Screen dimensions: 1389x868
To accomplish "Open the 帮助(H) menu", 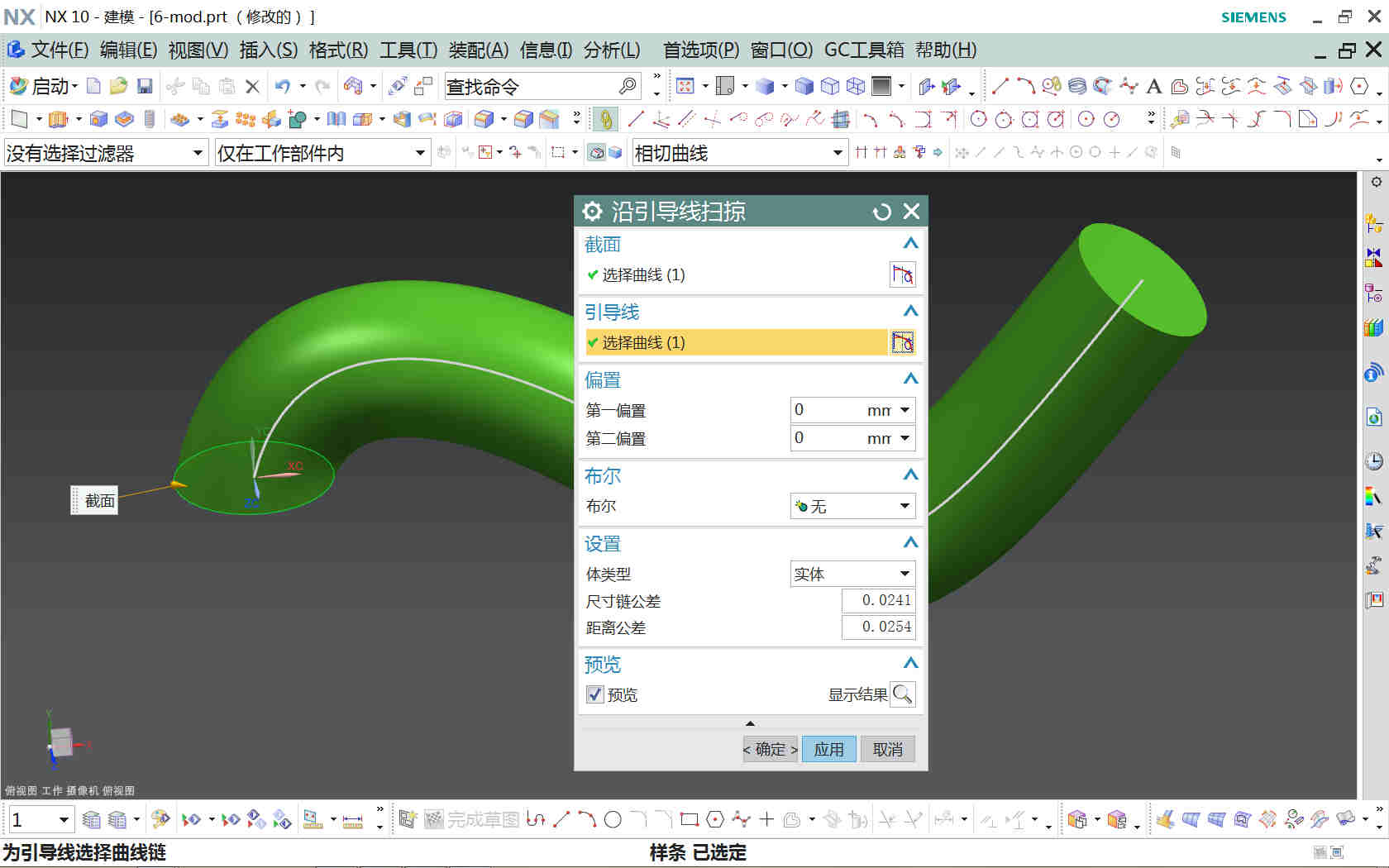I will pyautogui.click(x=946, y=50).
